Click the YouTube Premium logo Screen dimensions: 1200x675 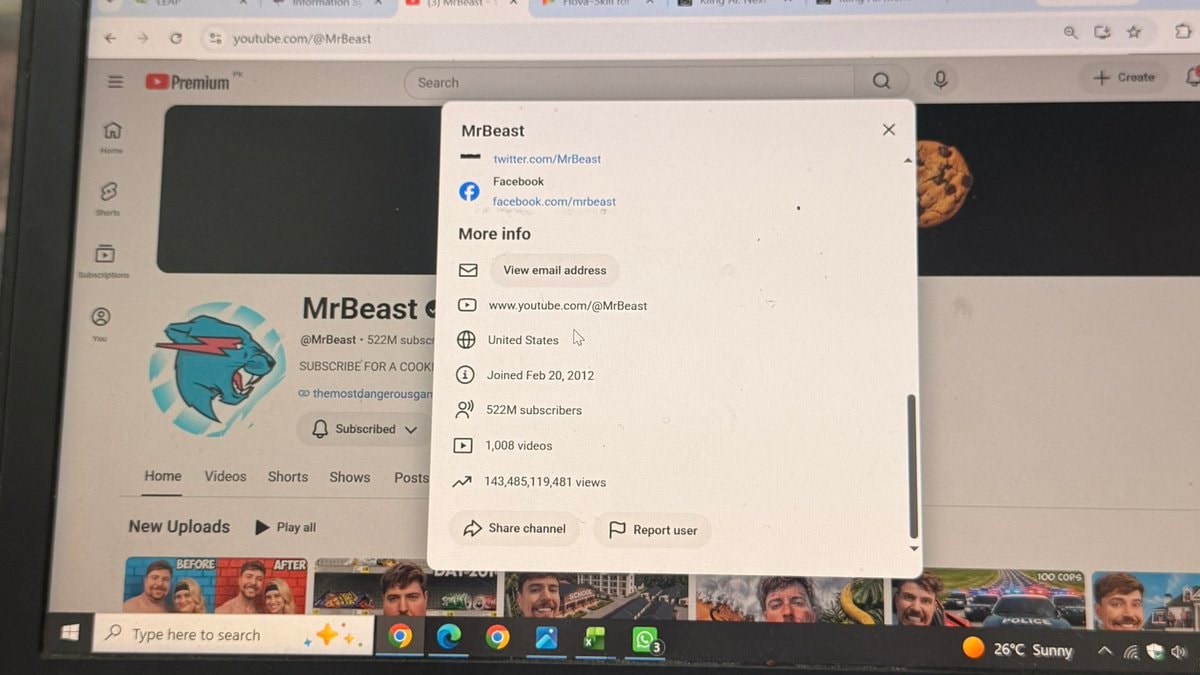188,82
